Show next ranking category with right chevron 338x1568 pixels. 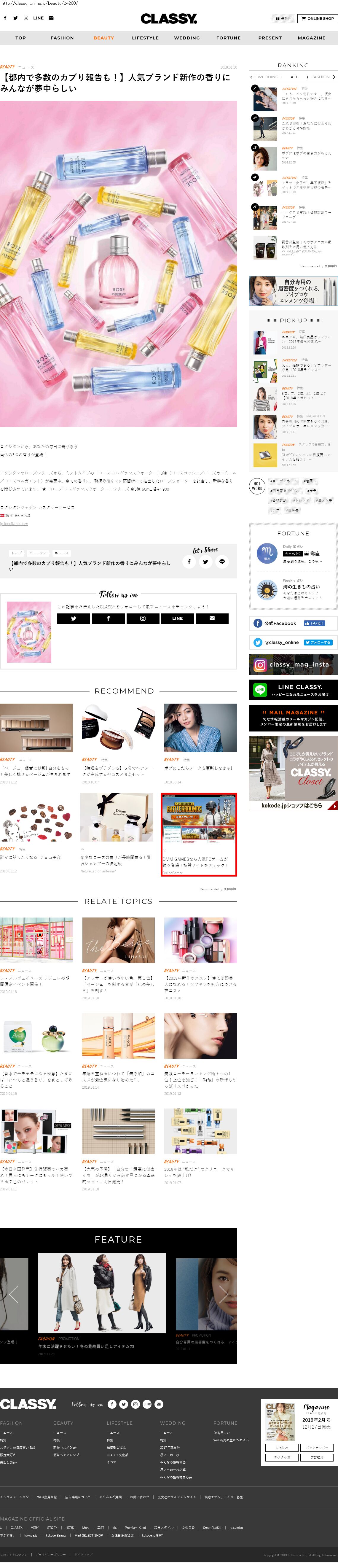(334, 77)
